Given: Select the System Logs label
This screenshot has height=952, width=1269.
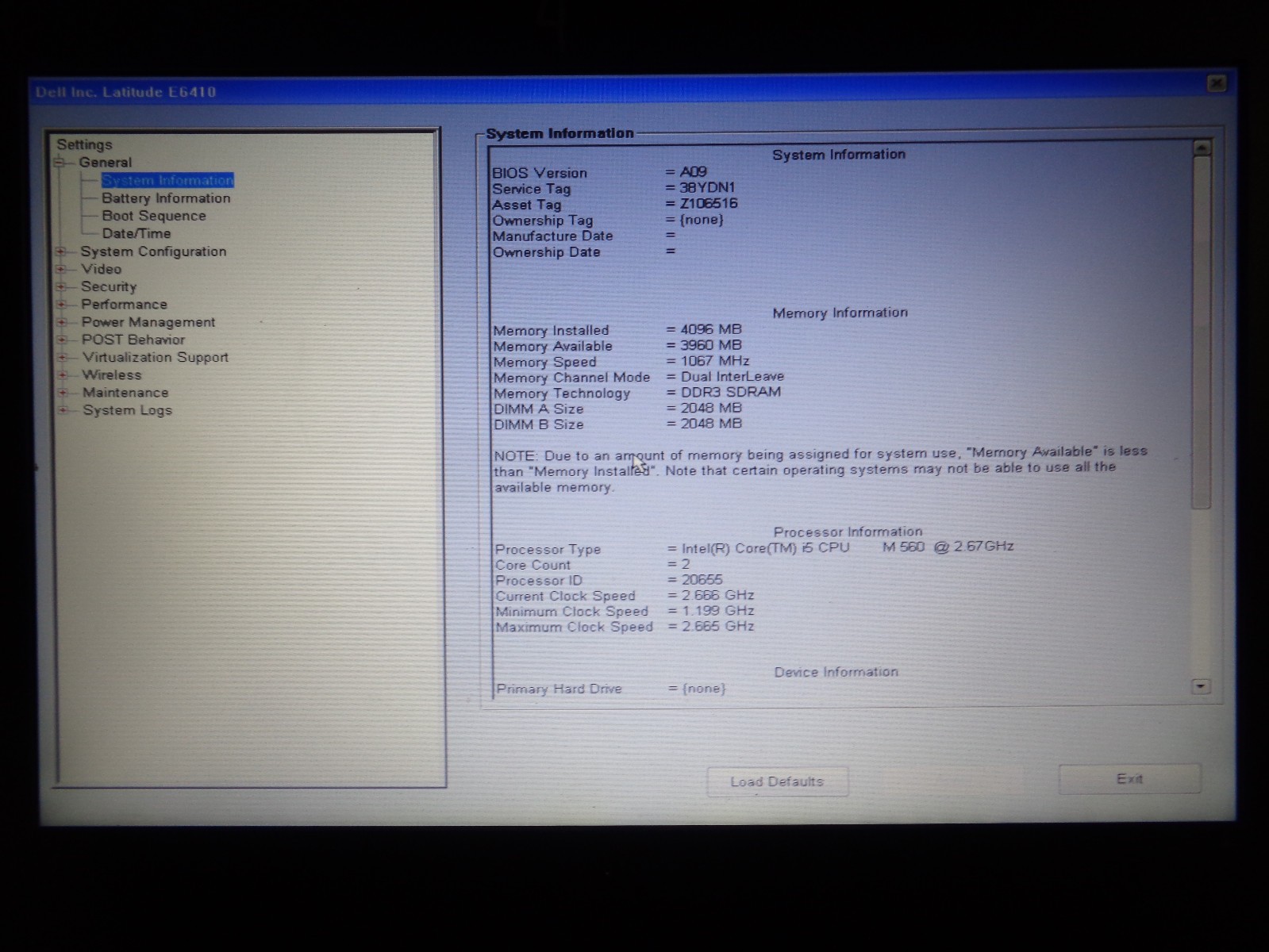Looking at the screenshot, I should pos(128,410).
